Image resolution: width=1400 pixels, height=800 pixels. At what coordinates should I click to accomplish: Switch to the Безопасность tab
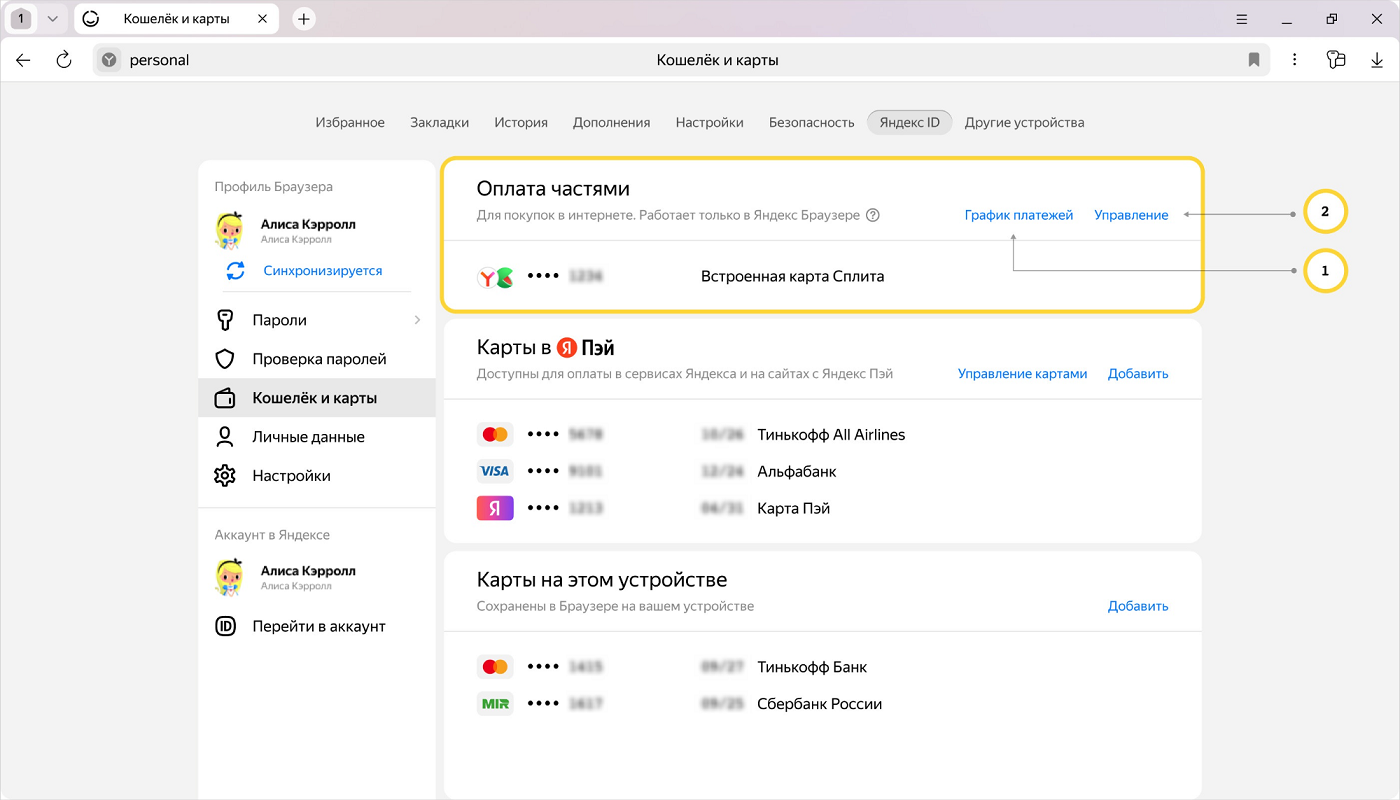pos(811,122)
